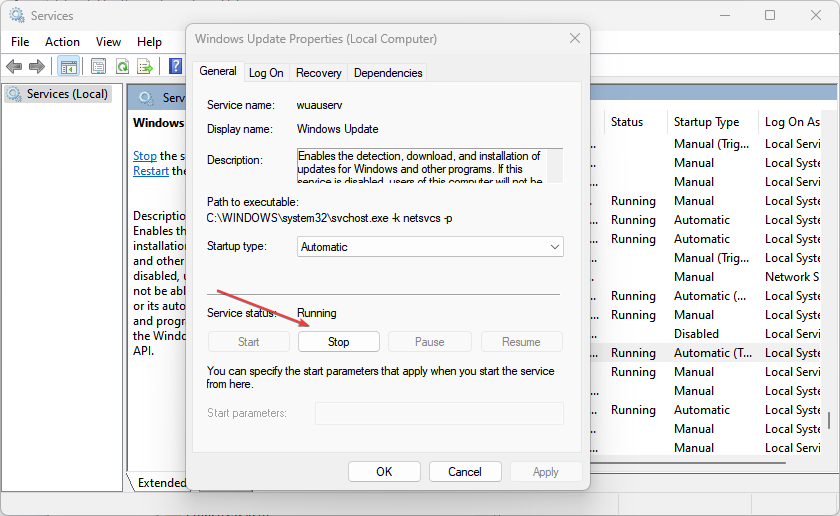Open the blue Help toolbar icon
This screenshot has height=516, width=840.
coord(175,66)
